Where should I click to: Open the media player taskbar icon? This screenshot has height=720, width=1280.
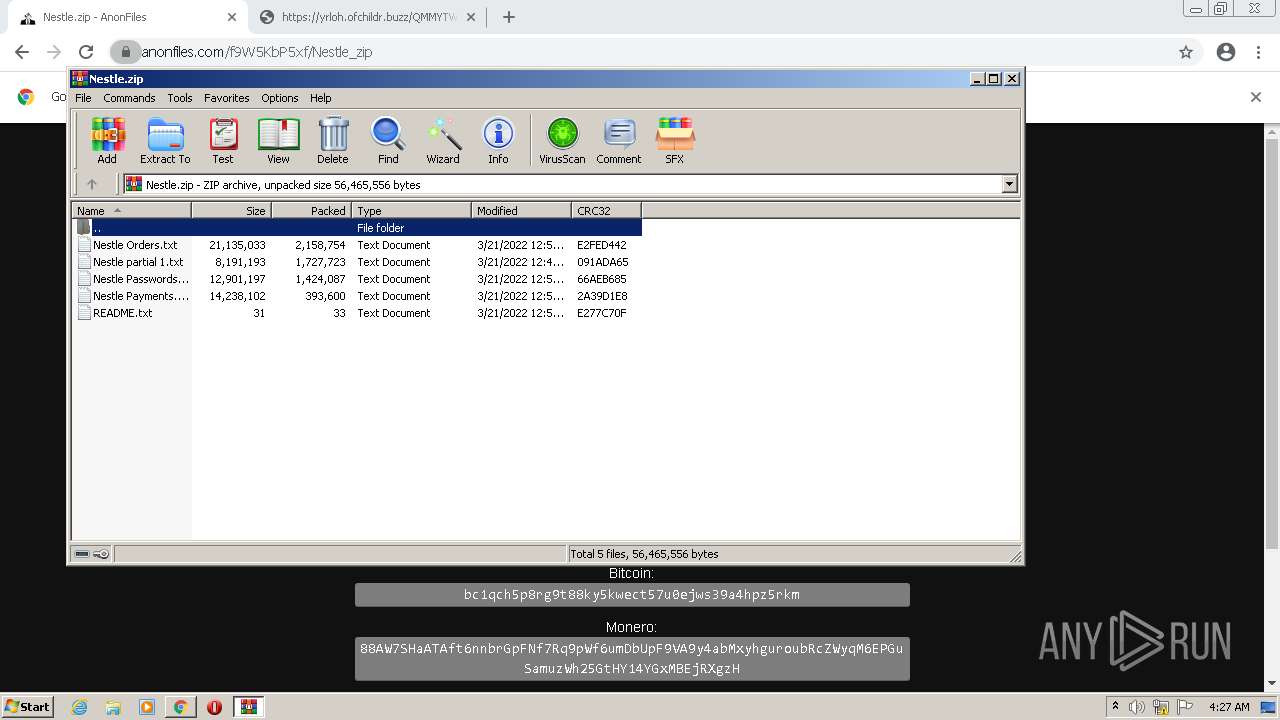(147, 707)
